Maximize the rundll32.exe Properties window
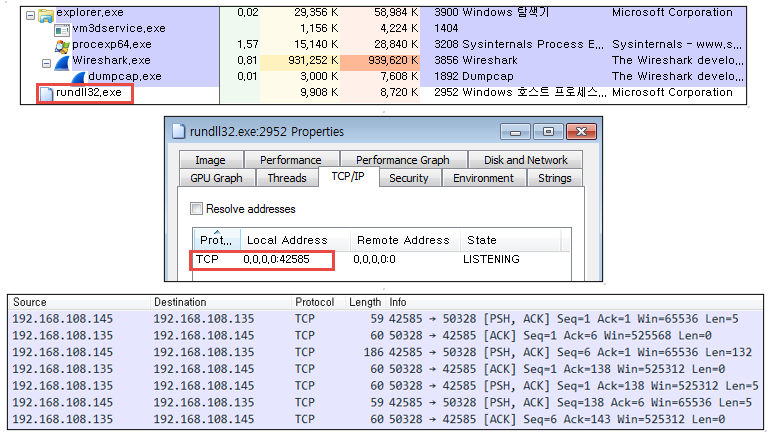This screenshot has height=434, width=768. point(548,132)
